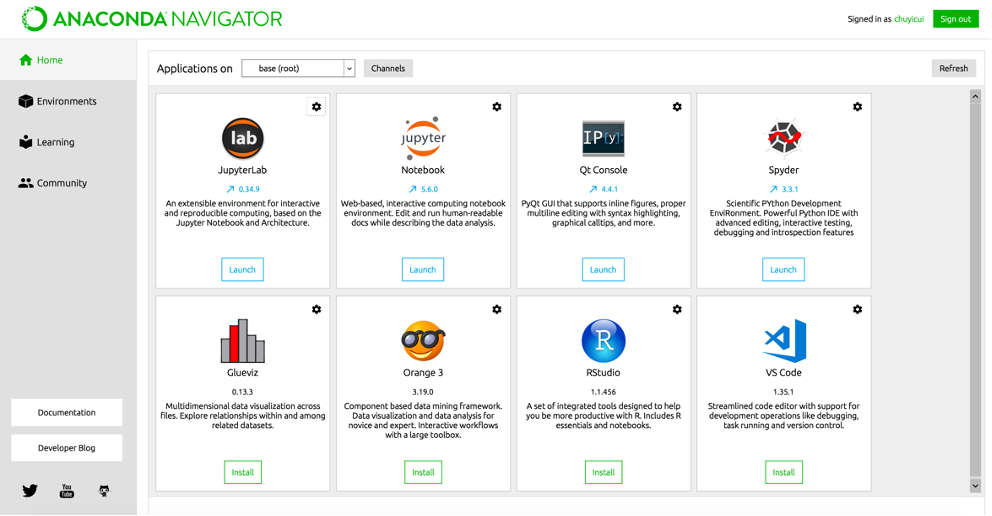
Task: Open the Qt Console gear options
Action: point(677,107)
